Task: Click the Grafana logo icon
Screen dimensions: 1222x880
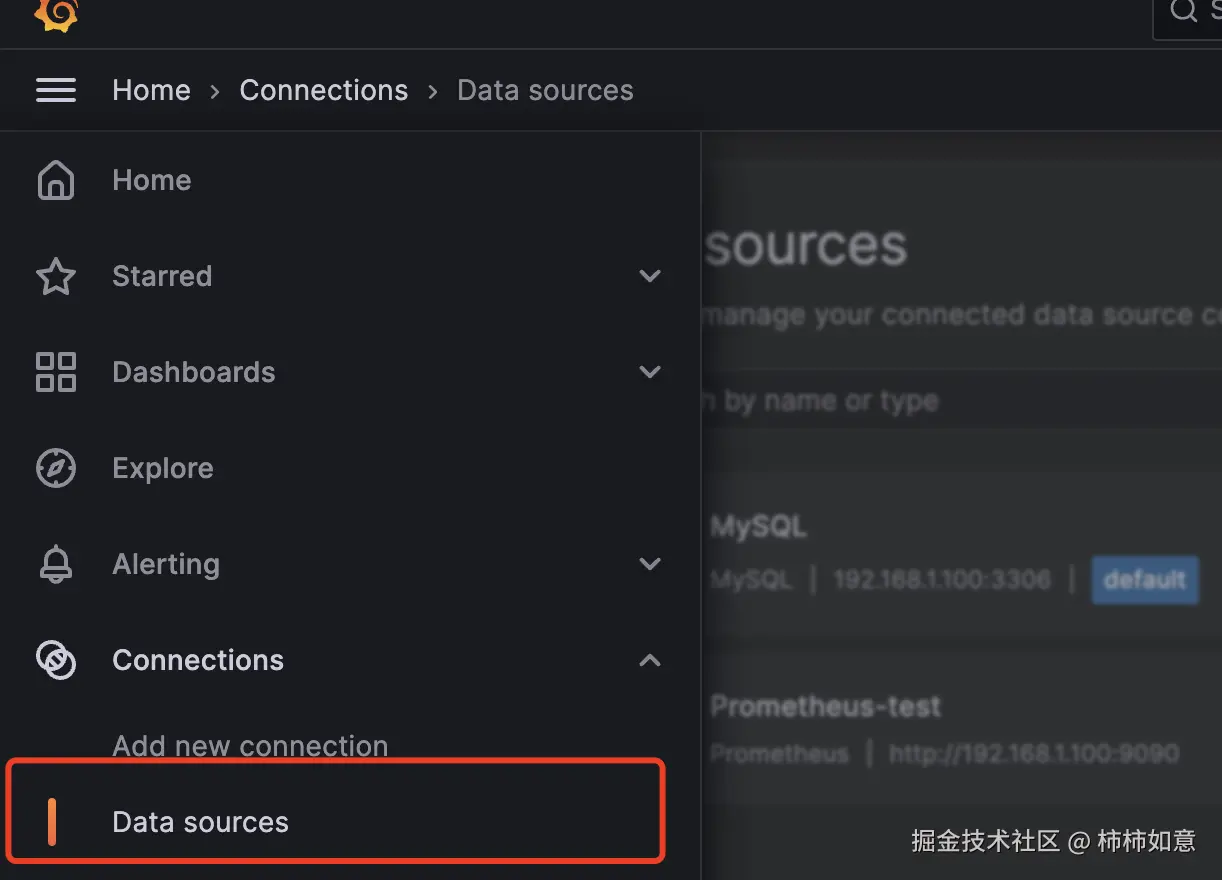Action: pos(56,16)
